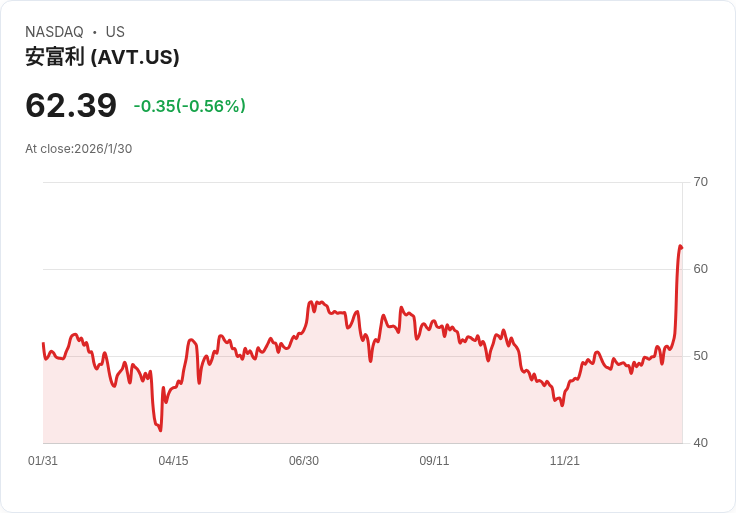Click the April low point on chart line
This screenshot has height=513, width=736.
pyautogui.click(x=161, y=430)
